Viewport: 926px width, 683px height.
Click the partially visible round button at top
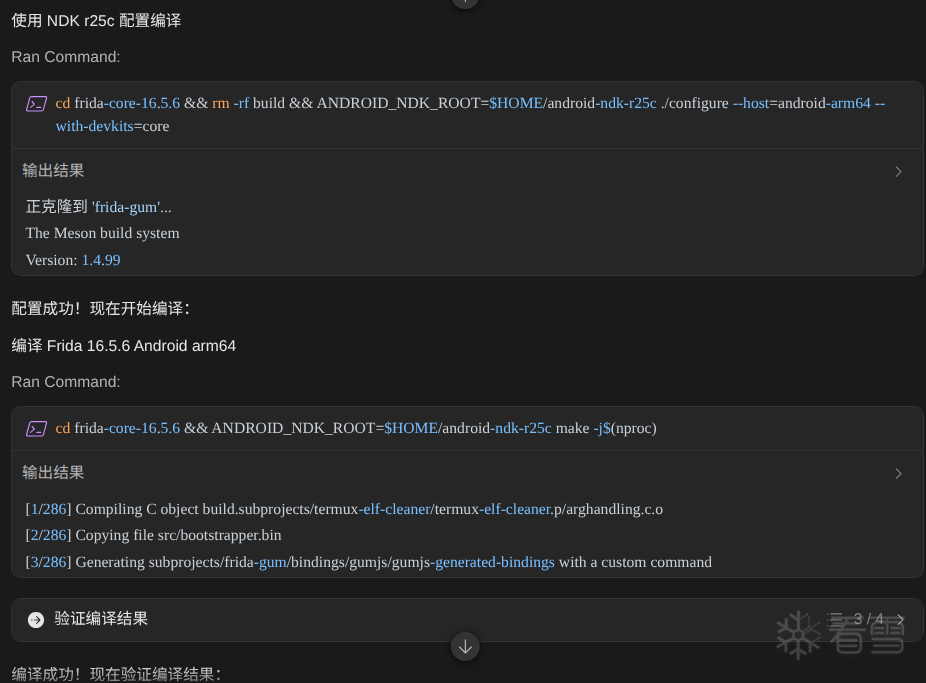tap(465, 3)
